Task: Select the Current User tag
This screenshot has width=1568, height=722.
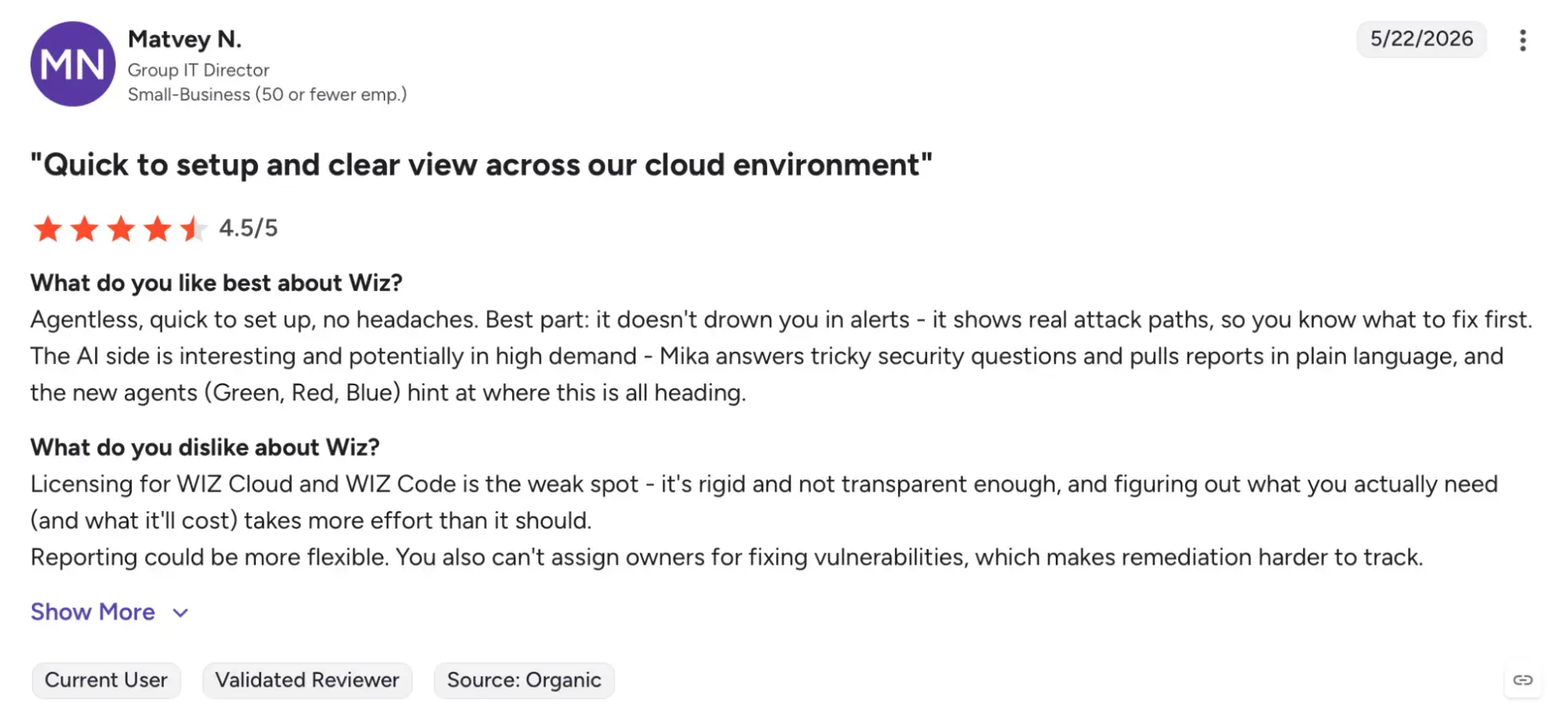Action: (106, 680)
